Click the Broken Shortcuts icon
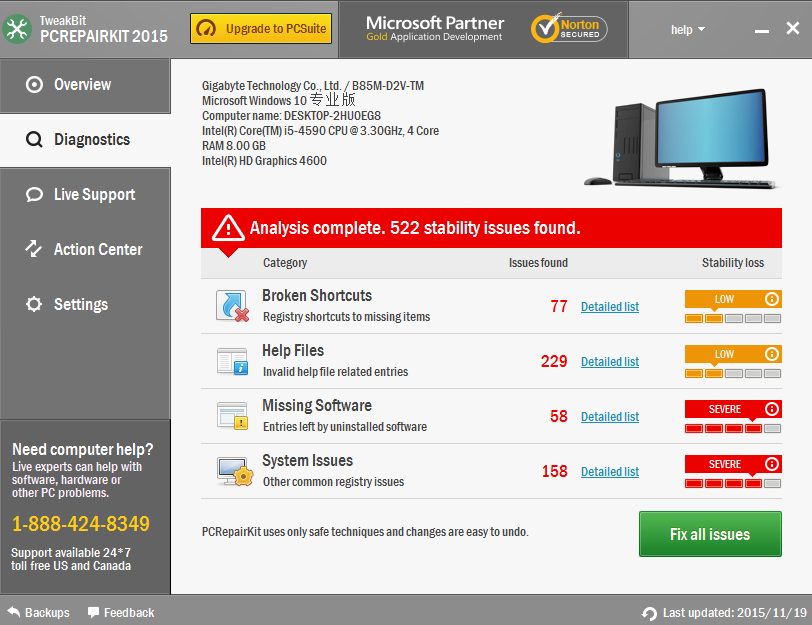This screenshot has height=625, width=812. [232, 306]
